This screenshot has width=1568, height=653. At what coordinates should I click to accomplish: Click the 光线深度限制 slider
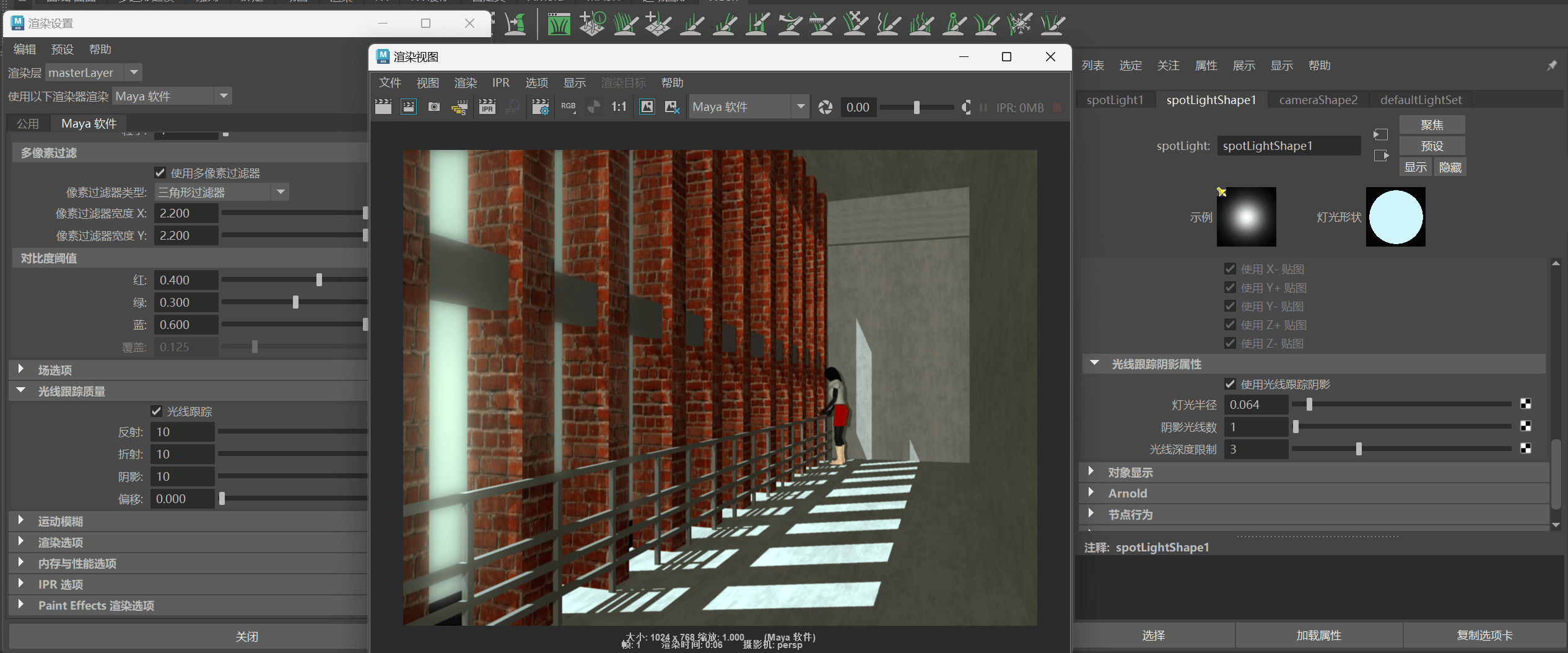click(x=1401, y=449)
